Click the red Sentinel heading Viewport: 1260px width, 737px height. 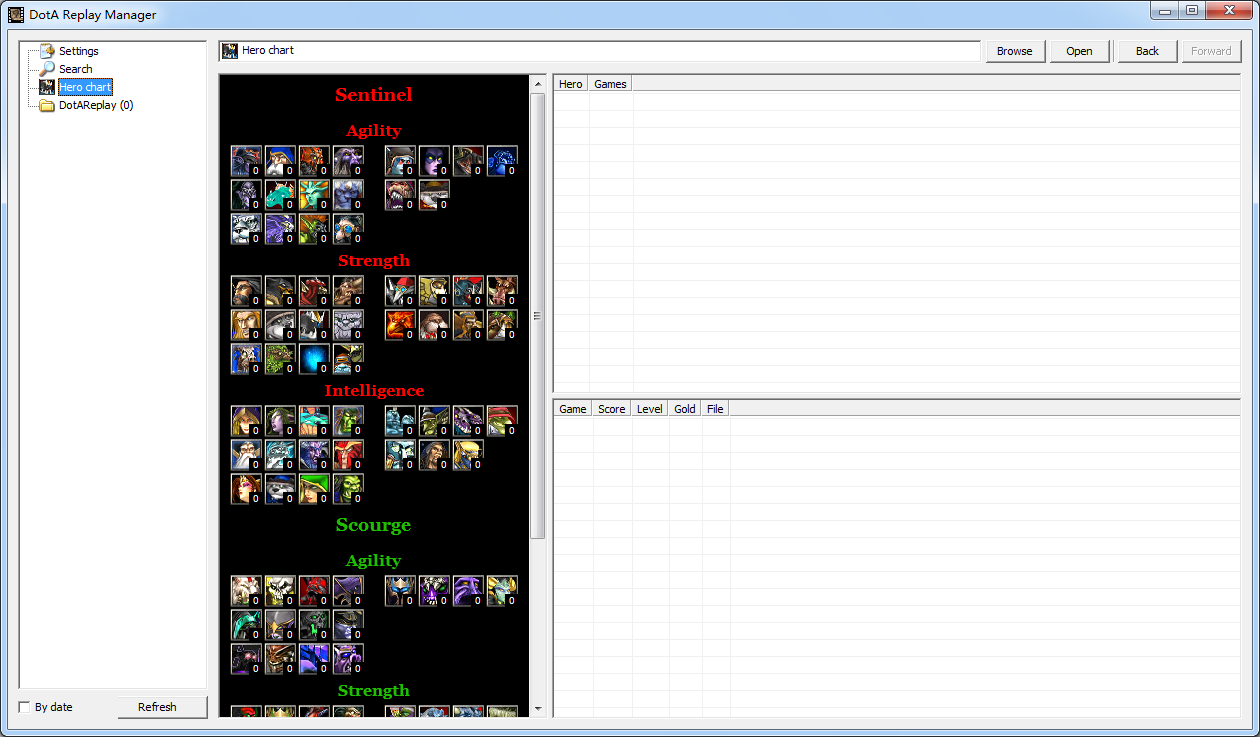pos(374,95)
